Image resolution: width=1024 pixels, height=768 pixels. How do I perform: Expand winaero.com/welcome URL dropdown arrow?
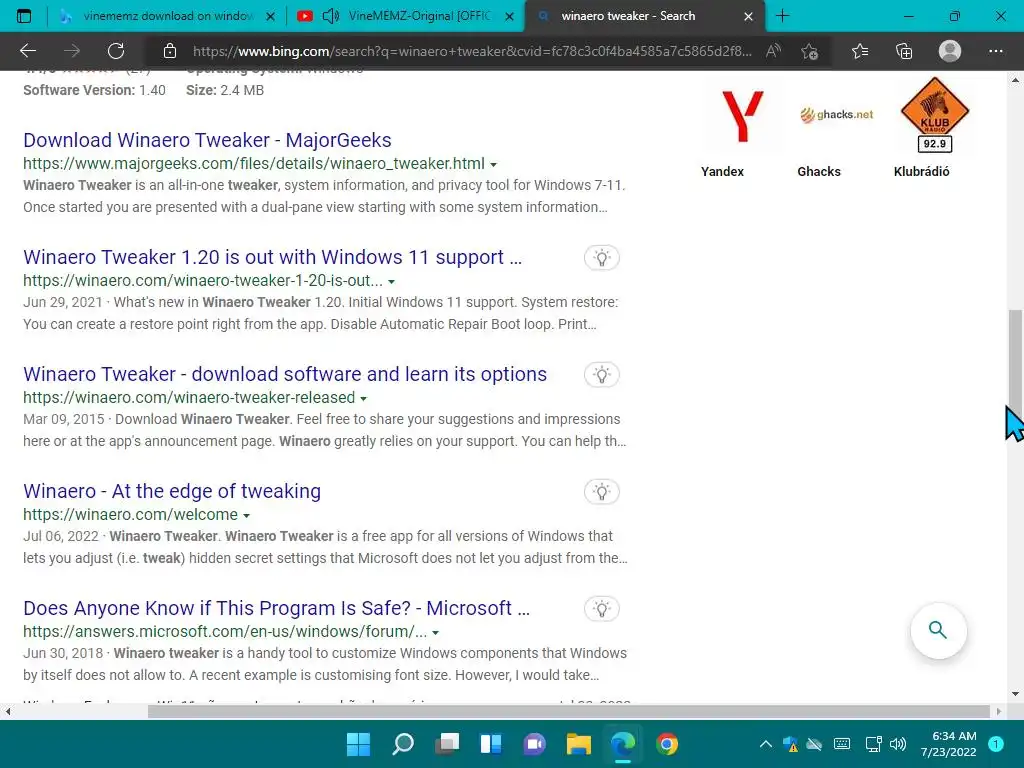(246, 515)
